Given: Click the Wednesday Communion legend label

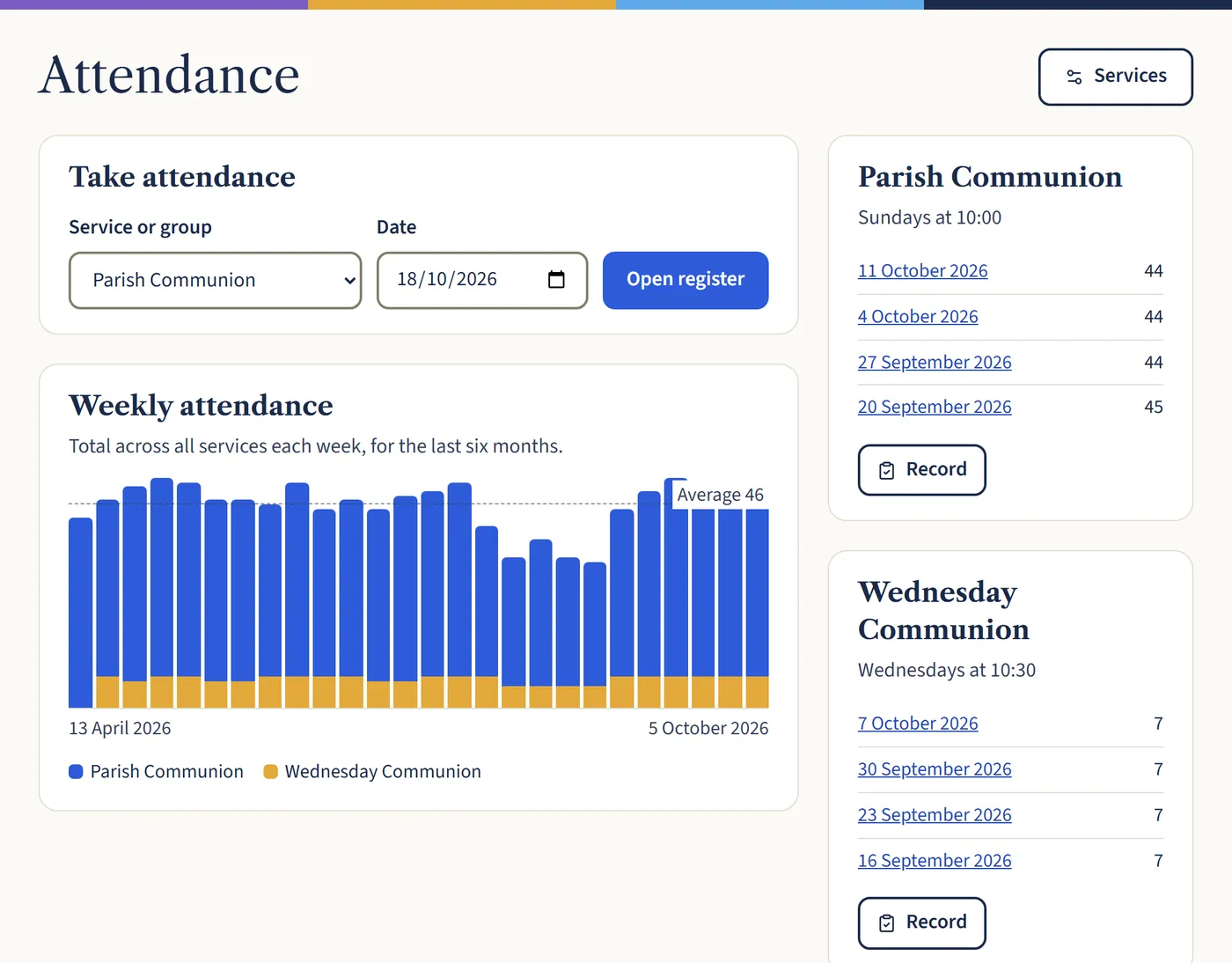Looking at the screenshot, I should 383,772.
